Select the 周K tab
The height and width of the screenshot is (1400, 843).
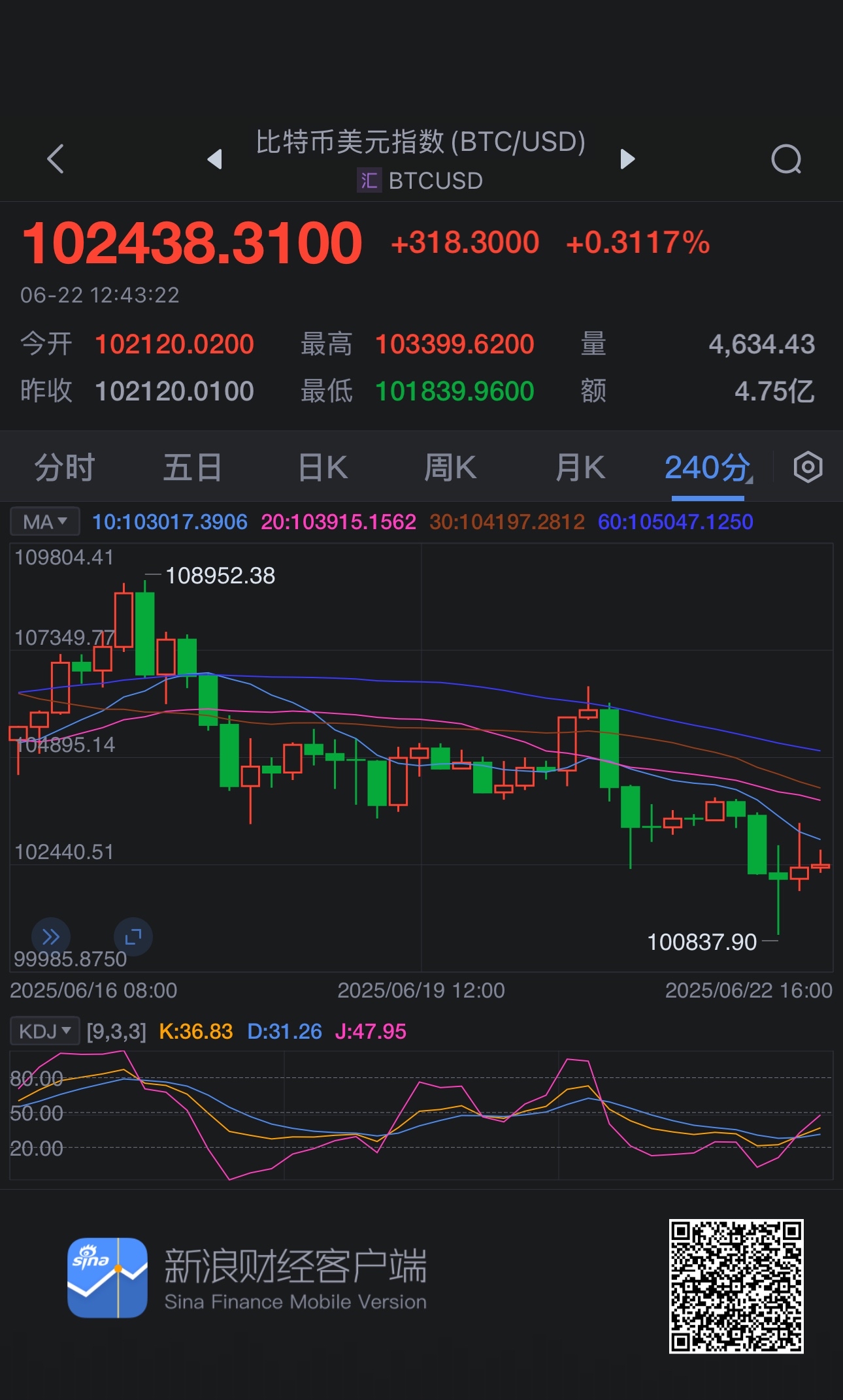click(450, 468)
